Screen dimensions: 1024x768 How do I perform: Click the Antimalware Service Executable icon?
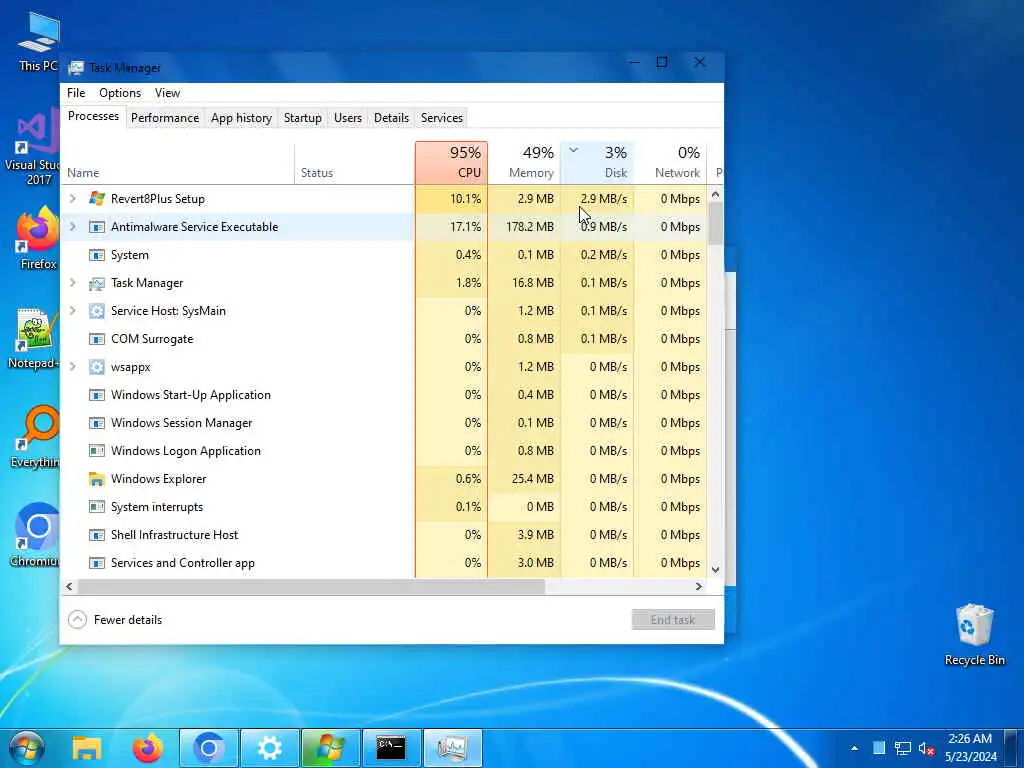pos(97,227)
